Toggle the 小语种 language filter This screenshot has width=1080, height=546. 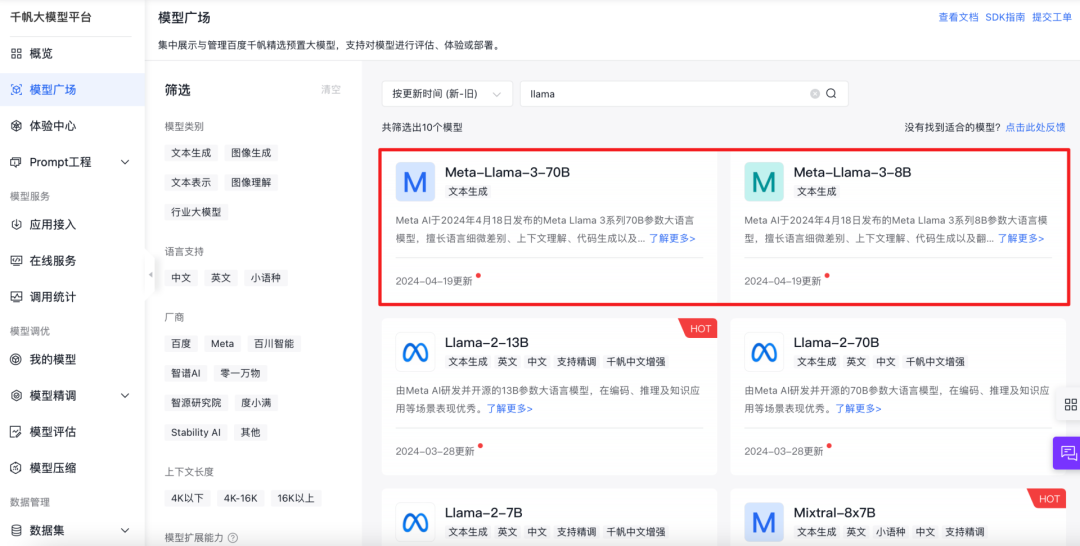tap(266, 278)
